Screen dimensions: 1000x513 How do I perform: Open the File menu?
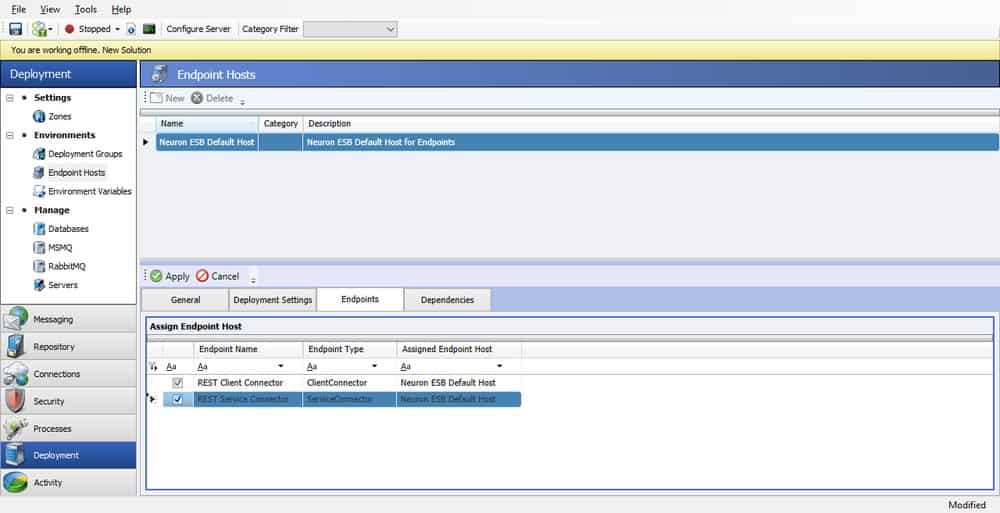(x=19, y=10)
